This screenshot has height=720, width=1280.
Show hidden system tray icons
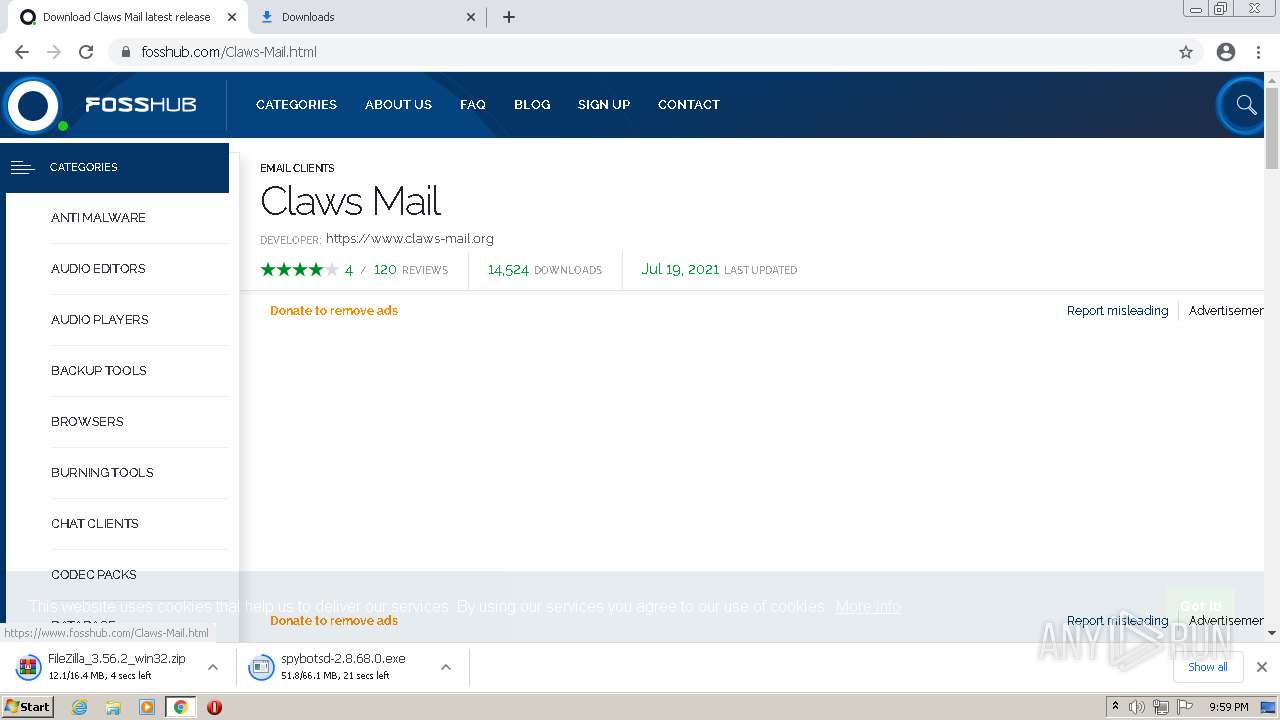[1115, 707]
